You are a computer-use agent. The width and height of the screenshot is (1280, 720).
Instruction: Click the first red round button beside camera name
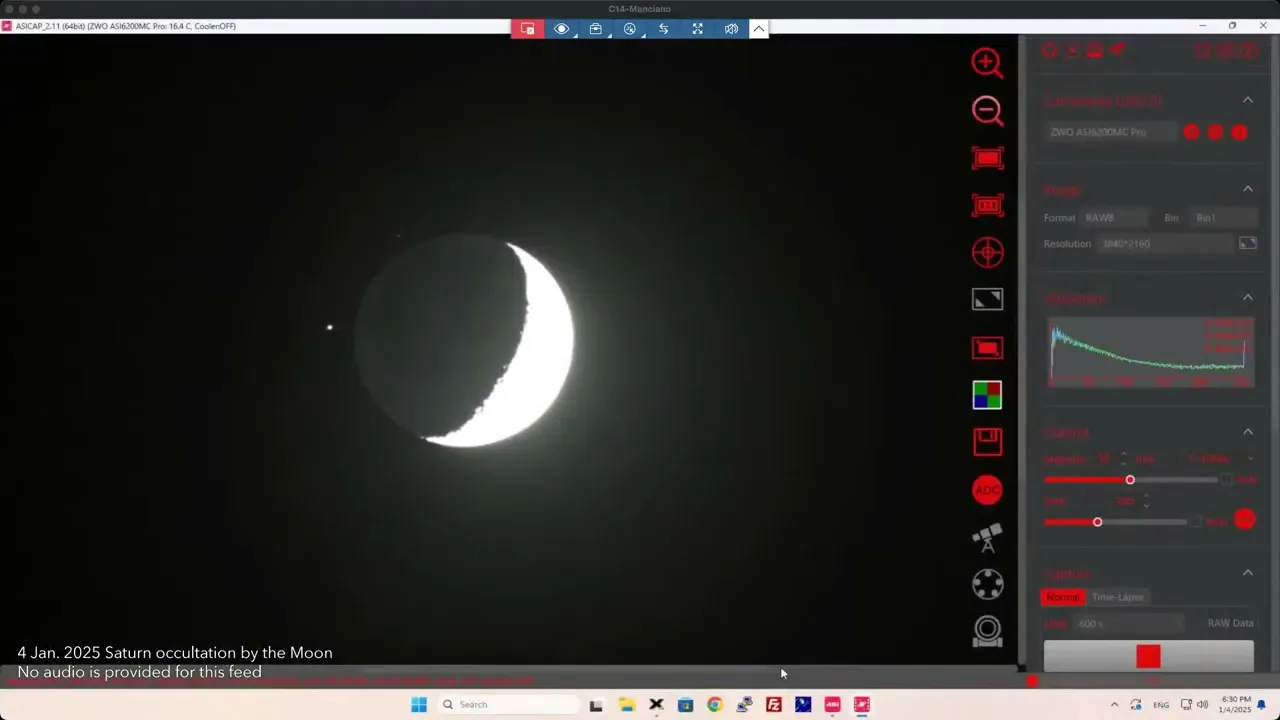tap(1191, 132)
